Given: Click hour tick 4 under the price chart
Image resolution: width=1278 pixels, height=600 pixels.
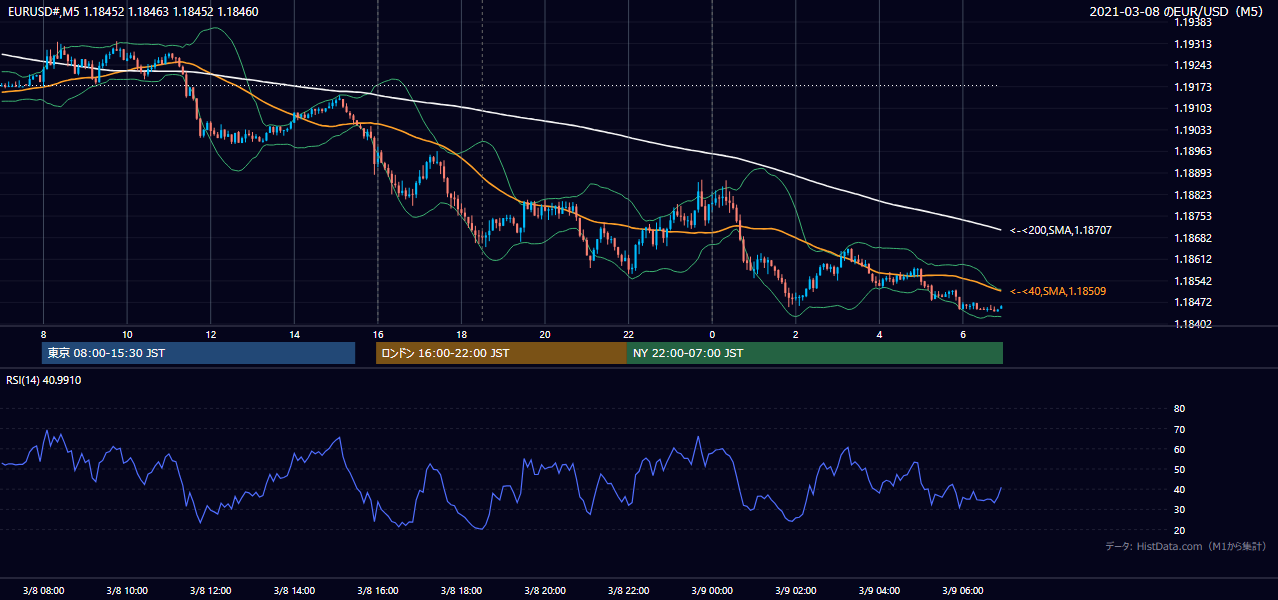Looking at the screenshot, I should (879, 334).
